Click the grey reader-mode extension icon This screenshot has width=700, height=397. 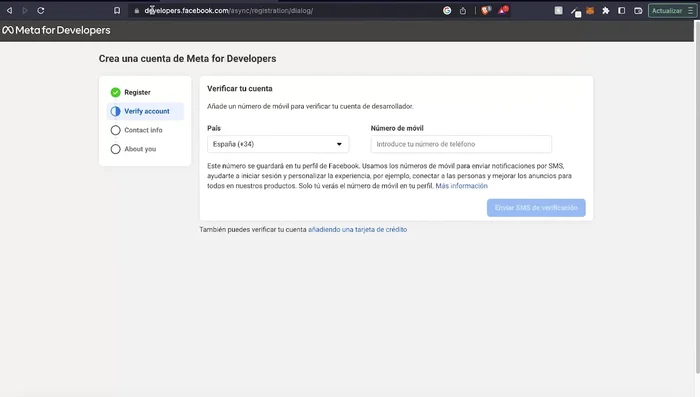click(558, 10)
